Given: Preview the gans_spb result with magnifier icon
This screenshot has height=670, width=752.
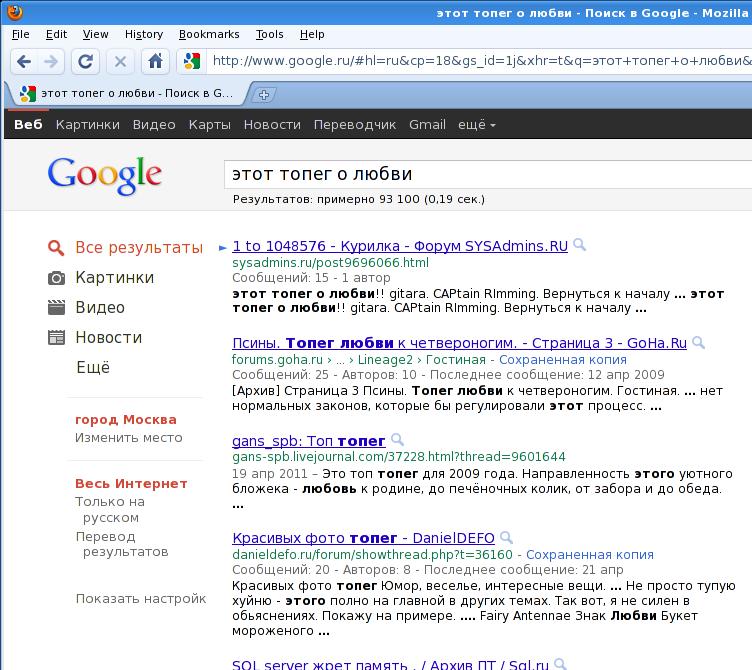Looking at the screenshot, I should click(x=397, y=440).
